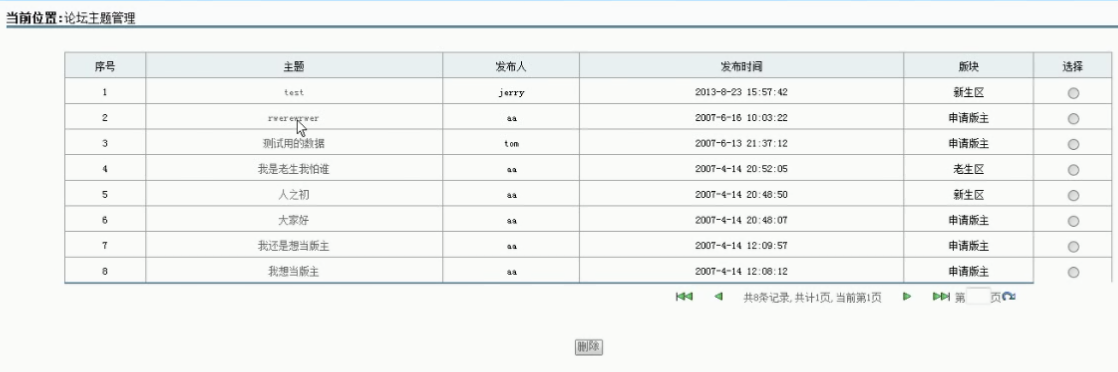Click the '选择' column header

tap(1072, 66)
